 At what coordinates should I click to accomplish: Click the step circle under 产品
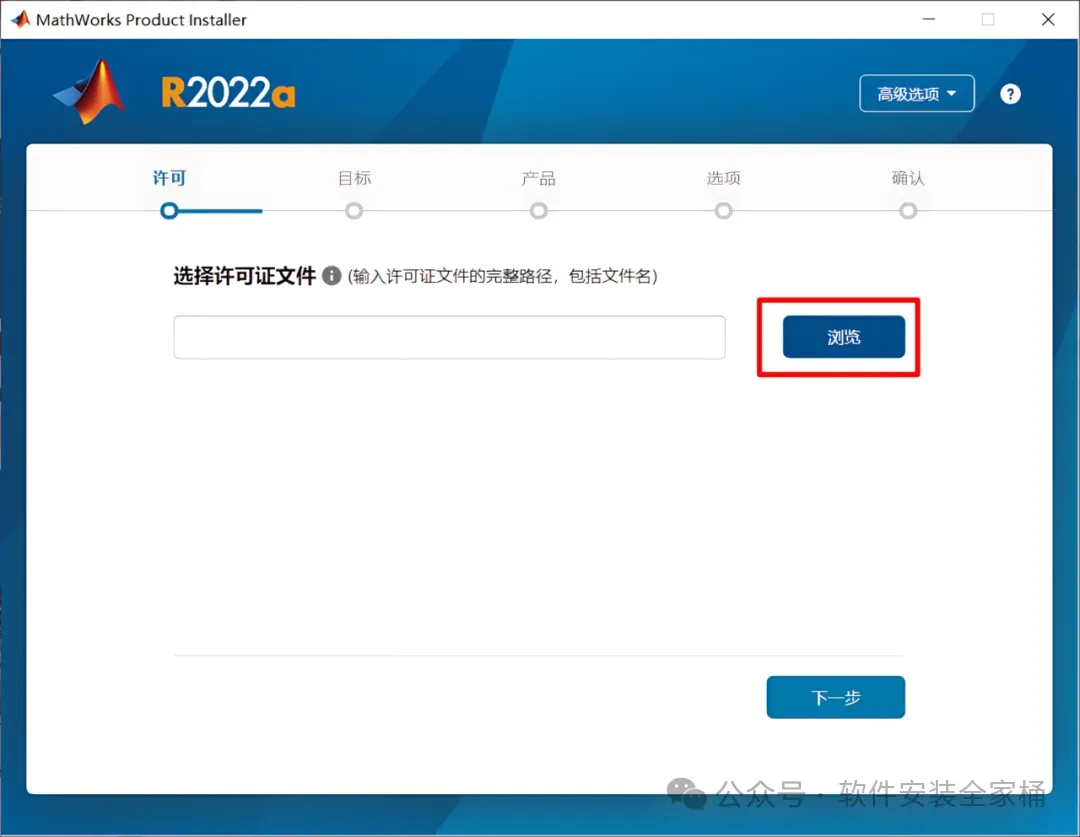(539, 211)
